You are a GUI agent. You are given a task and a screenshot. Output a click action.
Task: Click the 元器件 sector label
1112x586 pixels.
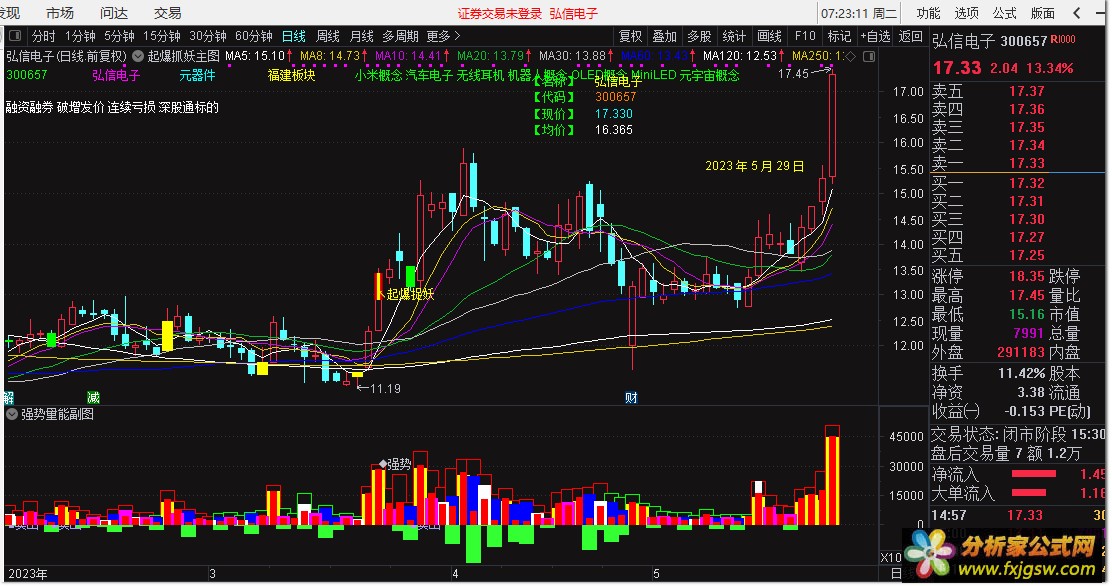(x=197, y=74)
